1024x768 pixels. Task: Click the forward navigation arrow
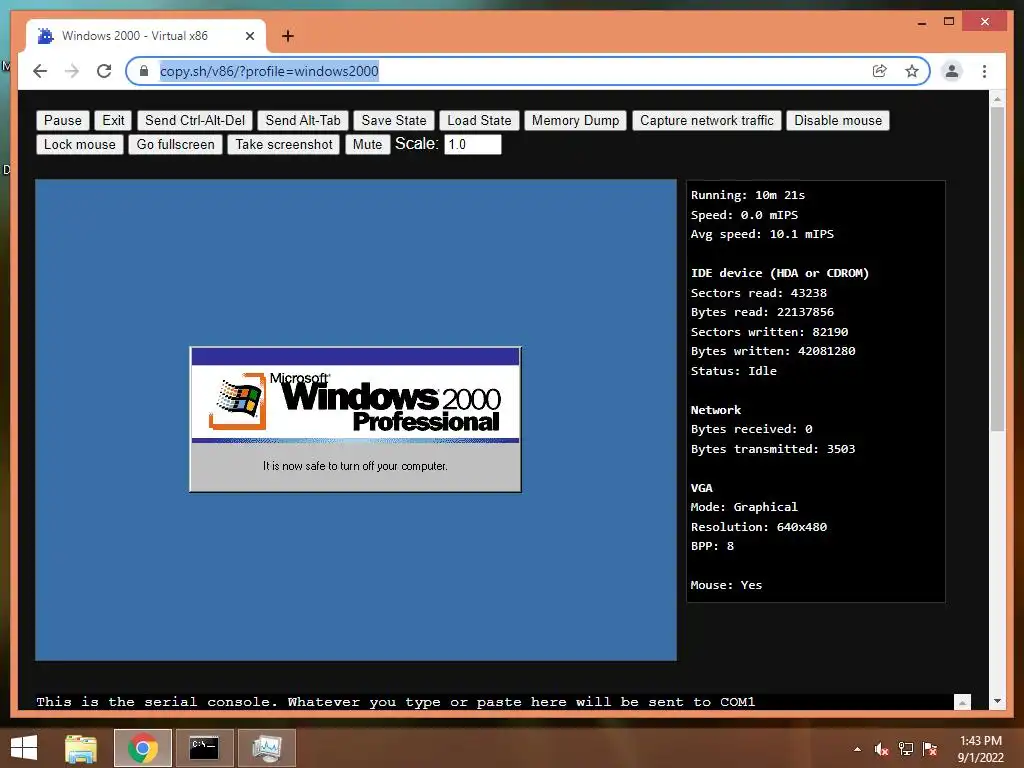pyautogui.click(x=72, y=71)
